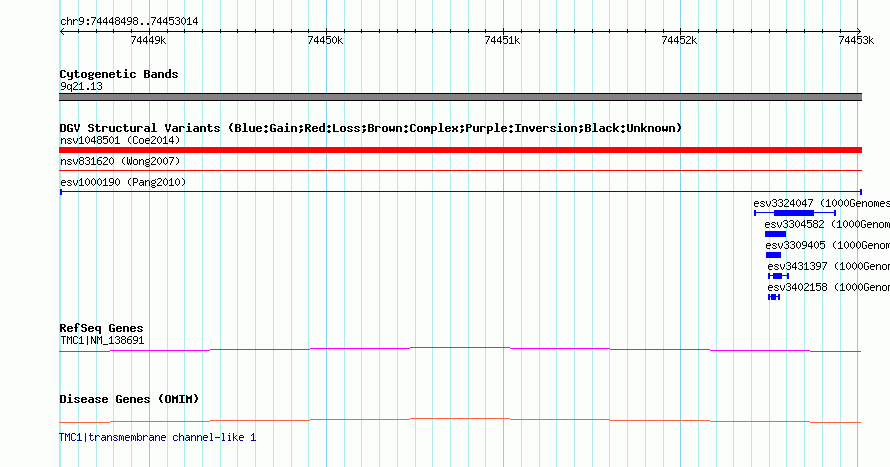Open the esv1000190 (Pang2010) label
This screenshot has width=890, height=467.
click(x=123, y=182)
